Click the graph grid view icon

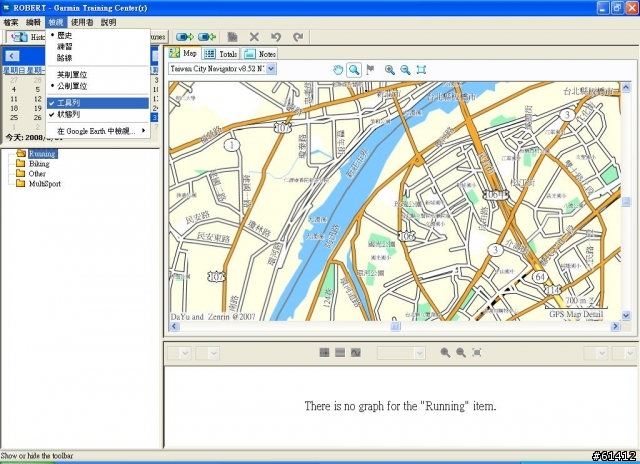coord(324,353)
